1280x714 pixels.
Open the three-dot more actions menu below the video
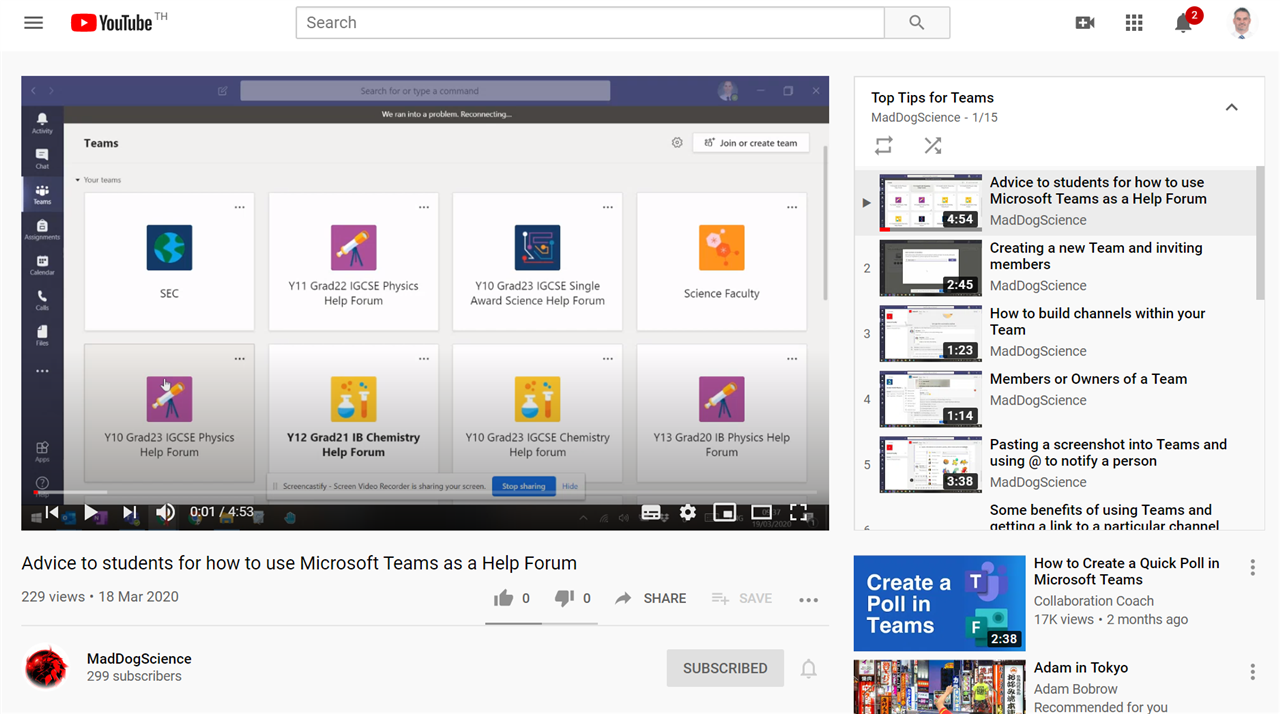pyautogui.click(x=809, y=599)
